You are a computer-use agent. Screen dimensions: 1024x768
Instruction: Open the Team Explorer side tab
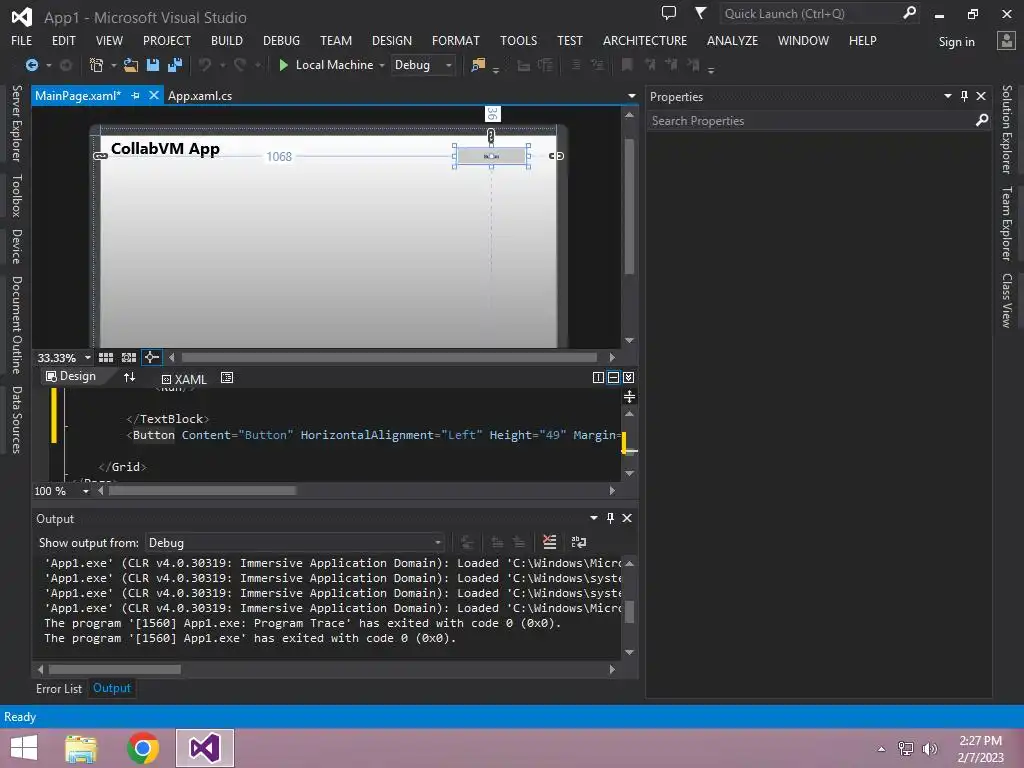pos(1007,223)
